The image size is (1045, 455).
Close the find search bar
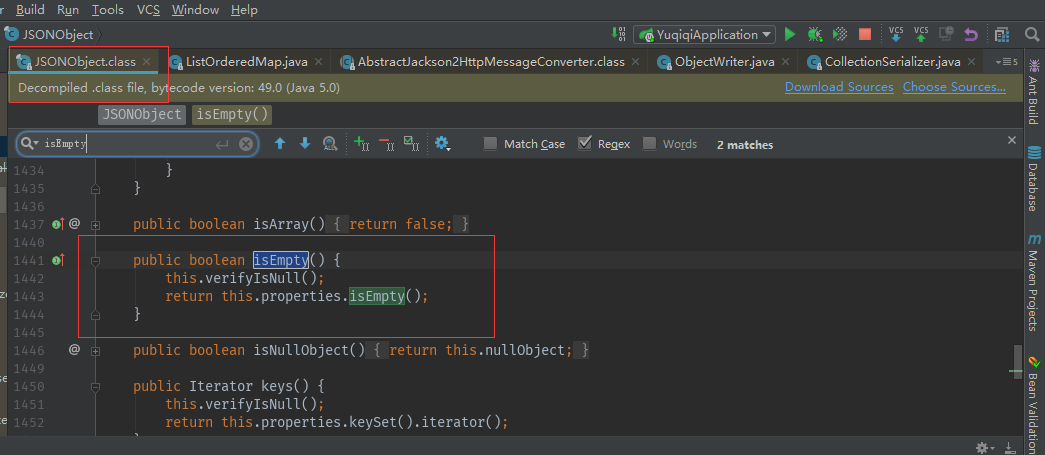point(1012,140)
